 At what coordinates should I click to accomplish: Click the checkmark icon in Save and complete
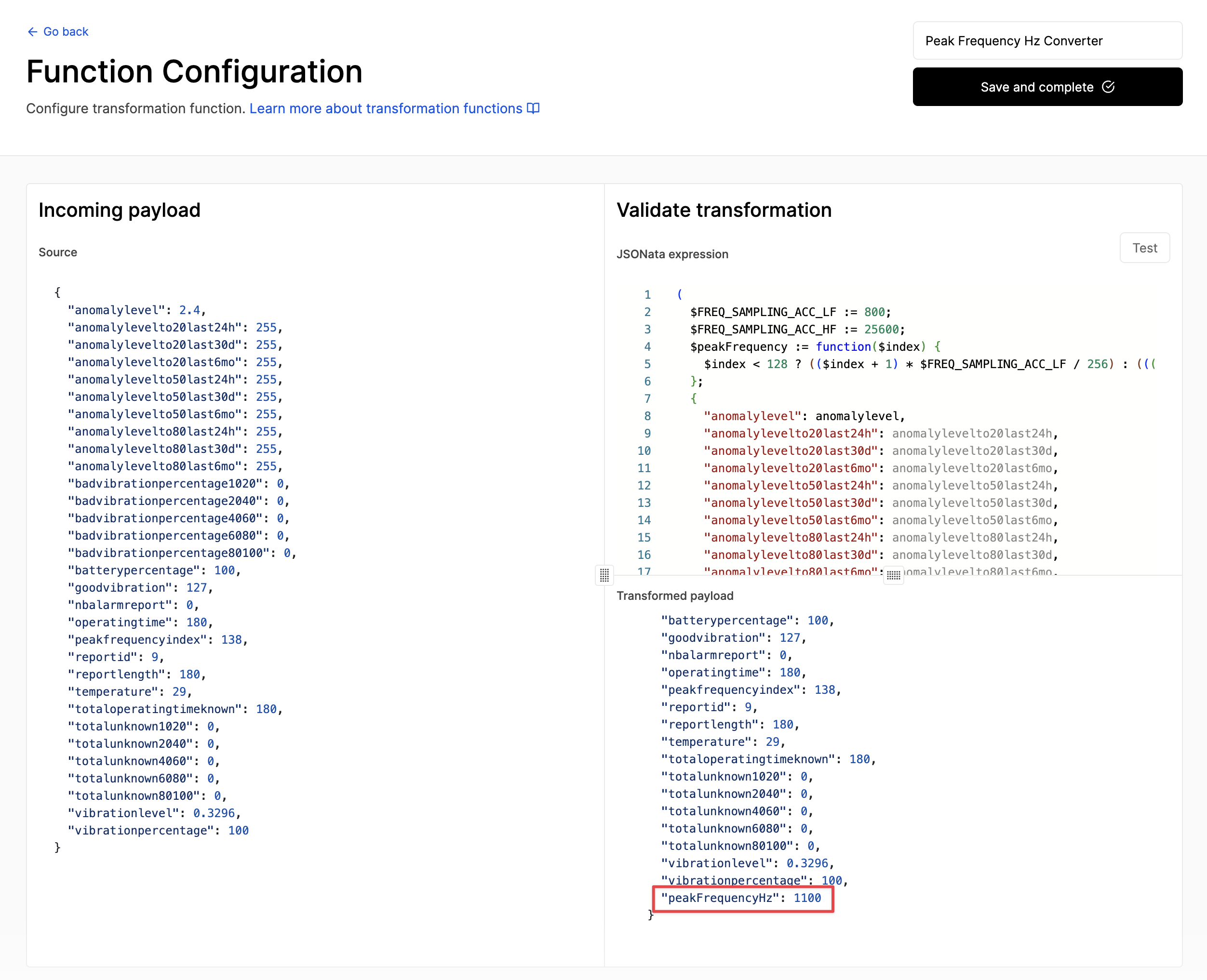point(1109,87)
